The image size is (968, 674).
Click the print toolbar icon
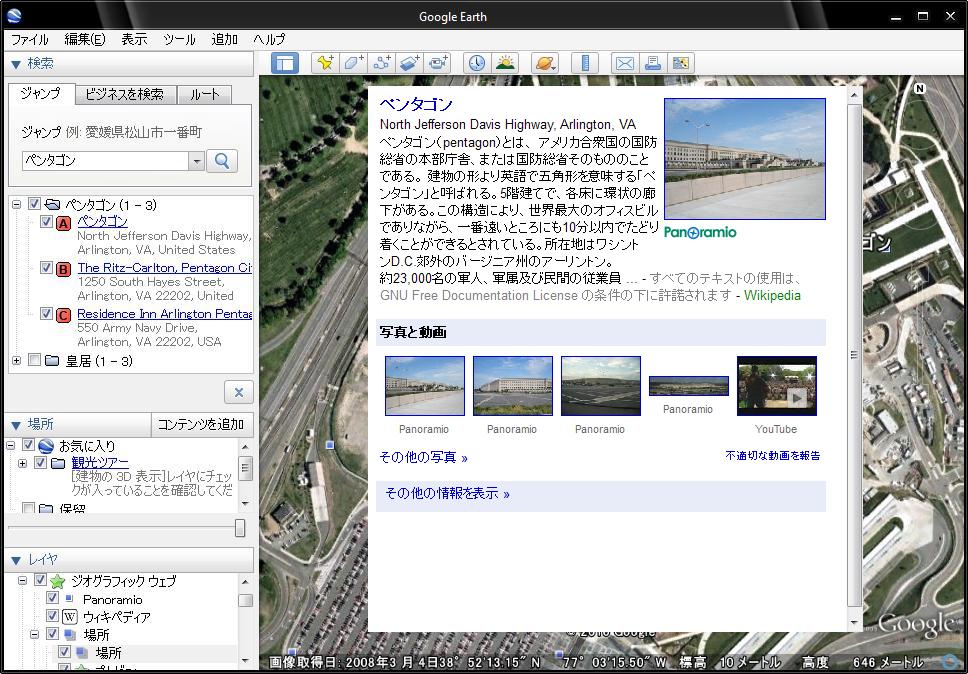(653, 63)
